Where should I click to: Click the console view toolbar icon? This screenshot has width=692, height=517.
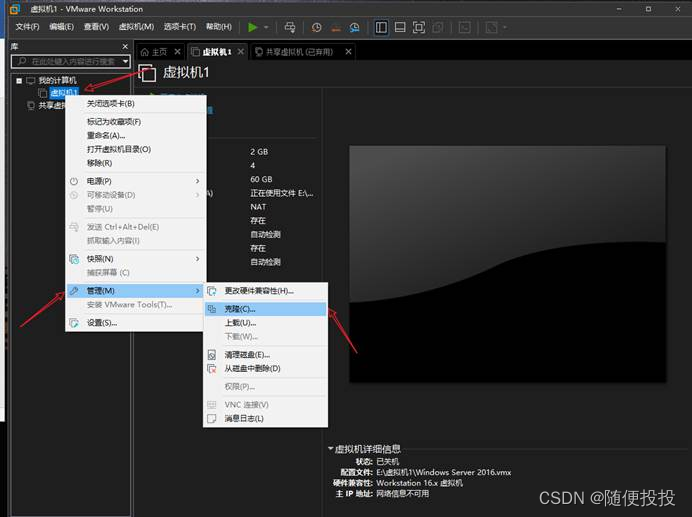pos(465,27)
